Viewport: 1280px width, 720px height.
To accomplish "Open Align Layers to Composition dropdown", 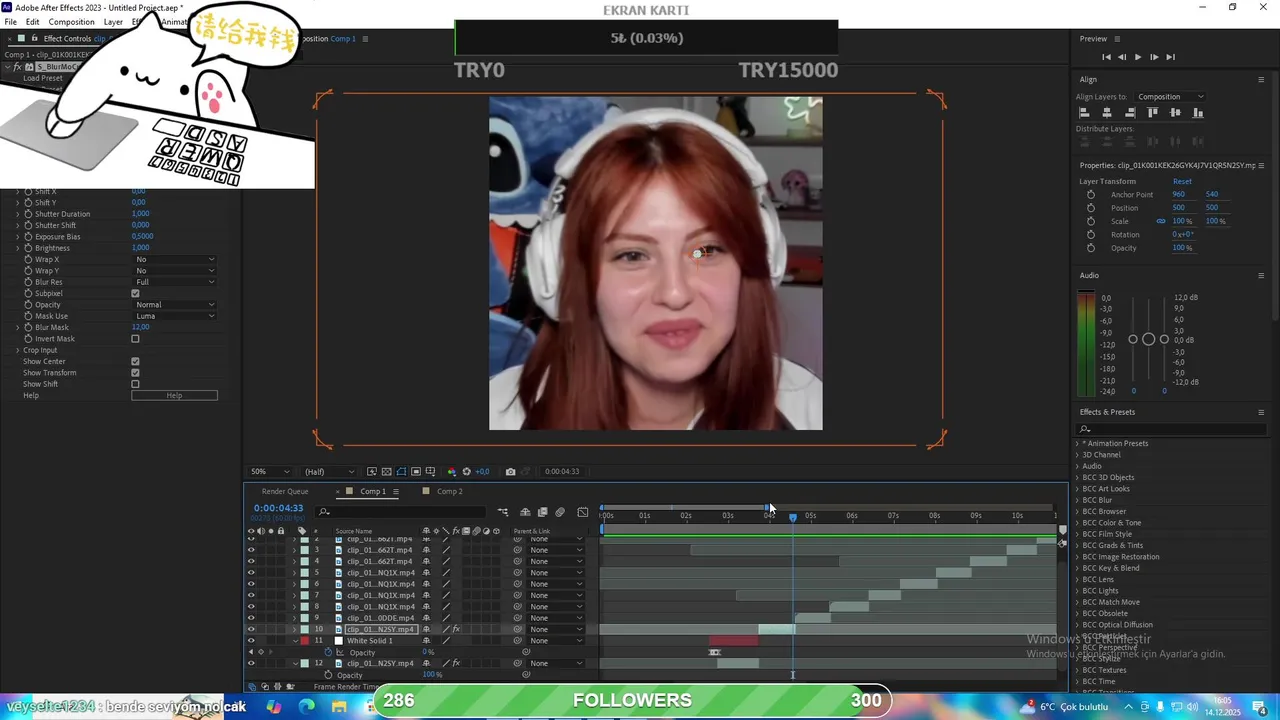I will pyautogui.click(x=1170, y=97).
